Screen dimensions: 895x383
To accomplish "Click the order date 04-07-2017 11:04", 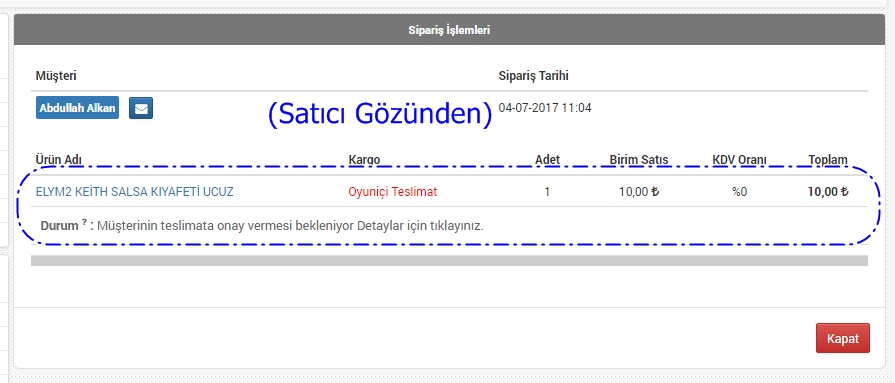I will click(545, 107).
